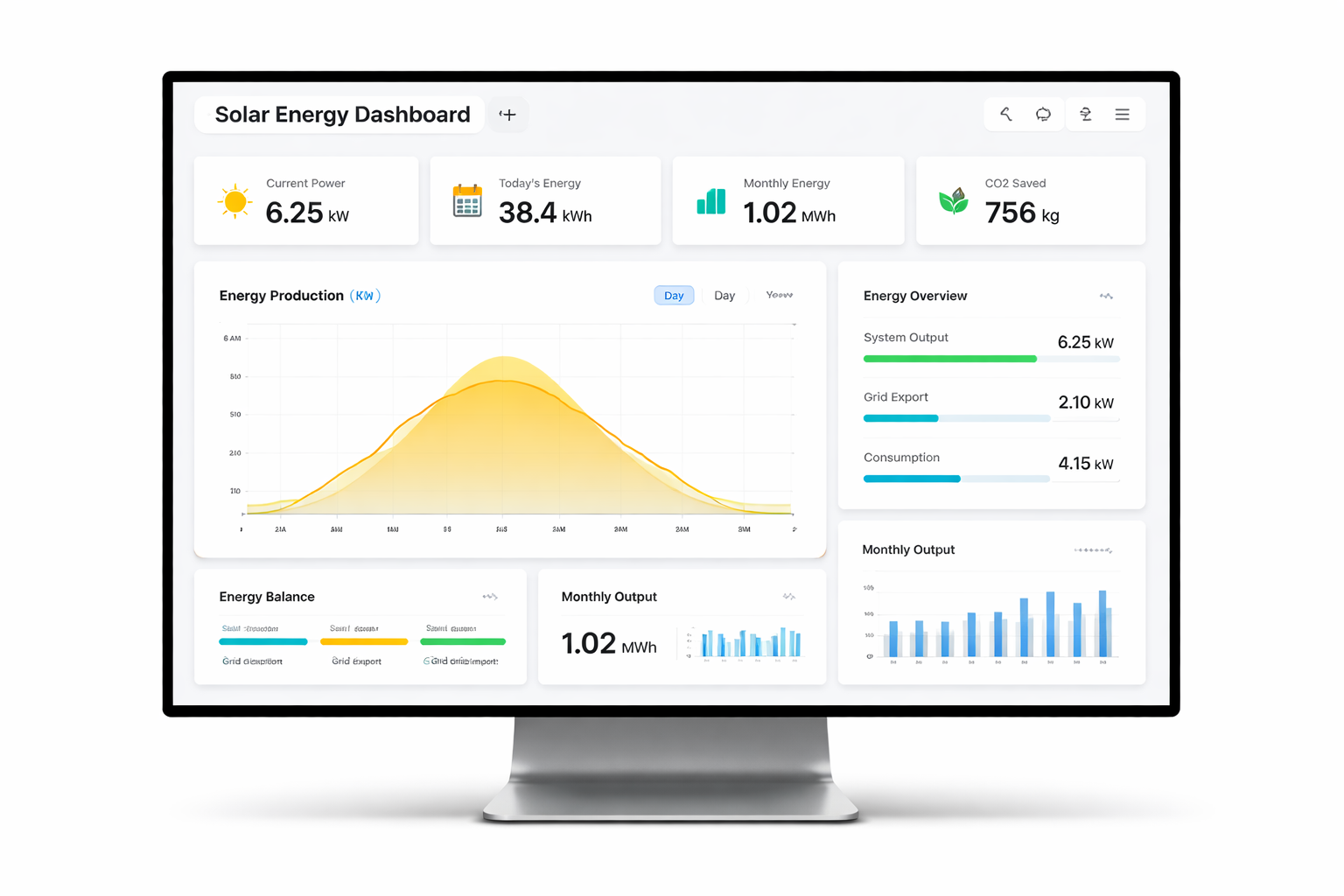Click the calendar icon on Today's Energy card
Screen dimensions: 1344x896
[467, 200]
